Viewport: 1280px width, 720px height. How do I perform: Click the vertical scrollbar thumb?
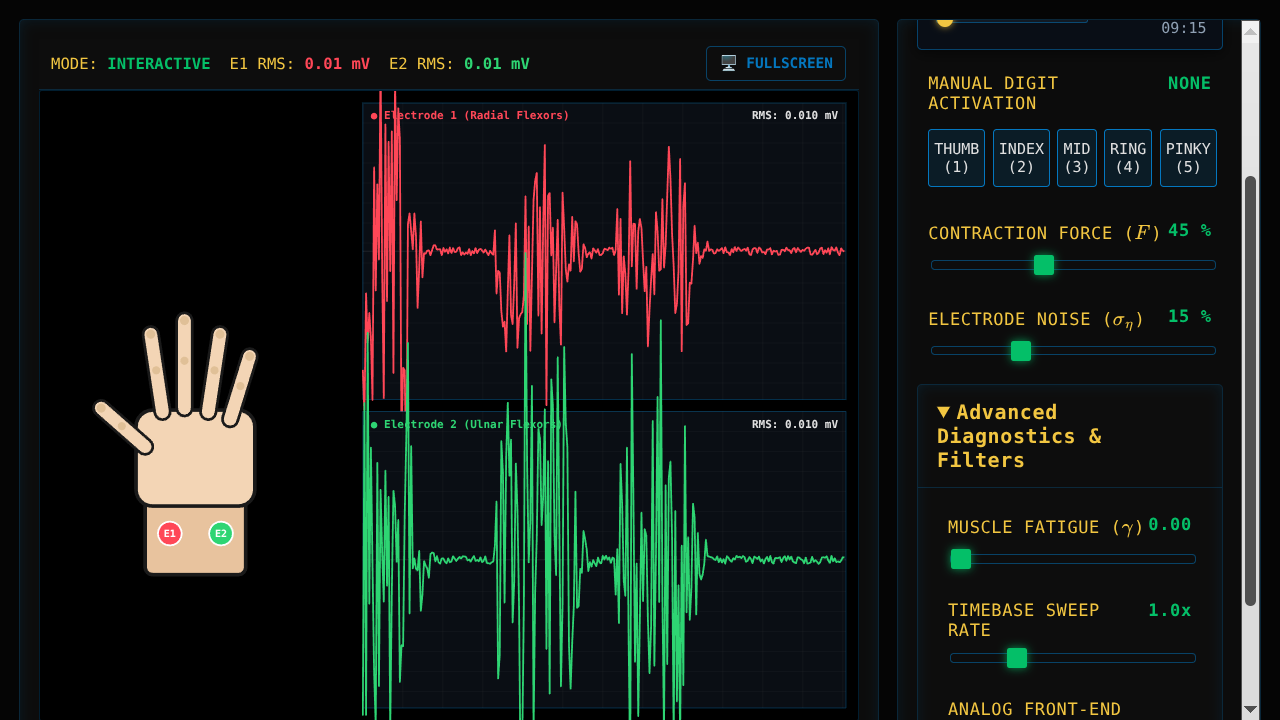coord(1250,391)
